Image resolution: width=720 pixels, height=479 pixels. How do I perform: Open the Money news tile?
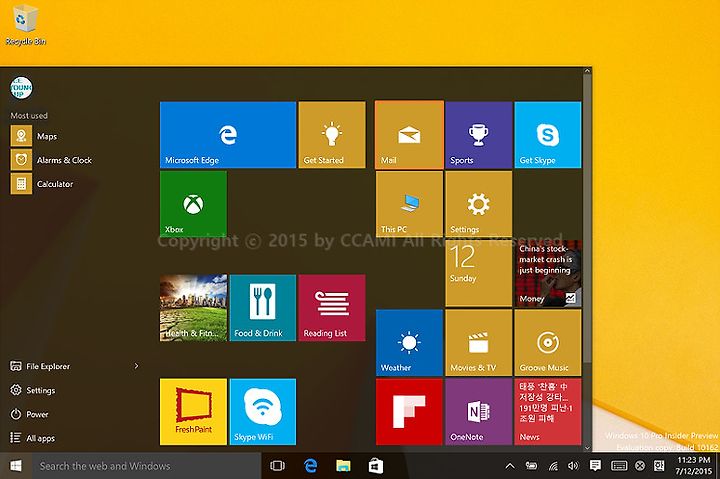[x=548, y=273]
